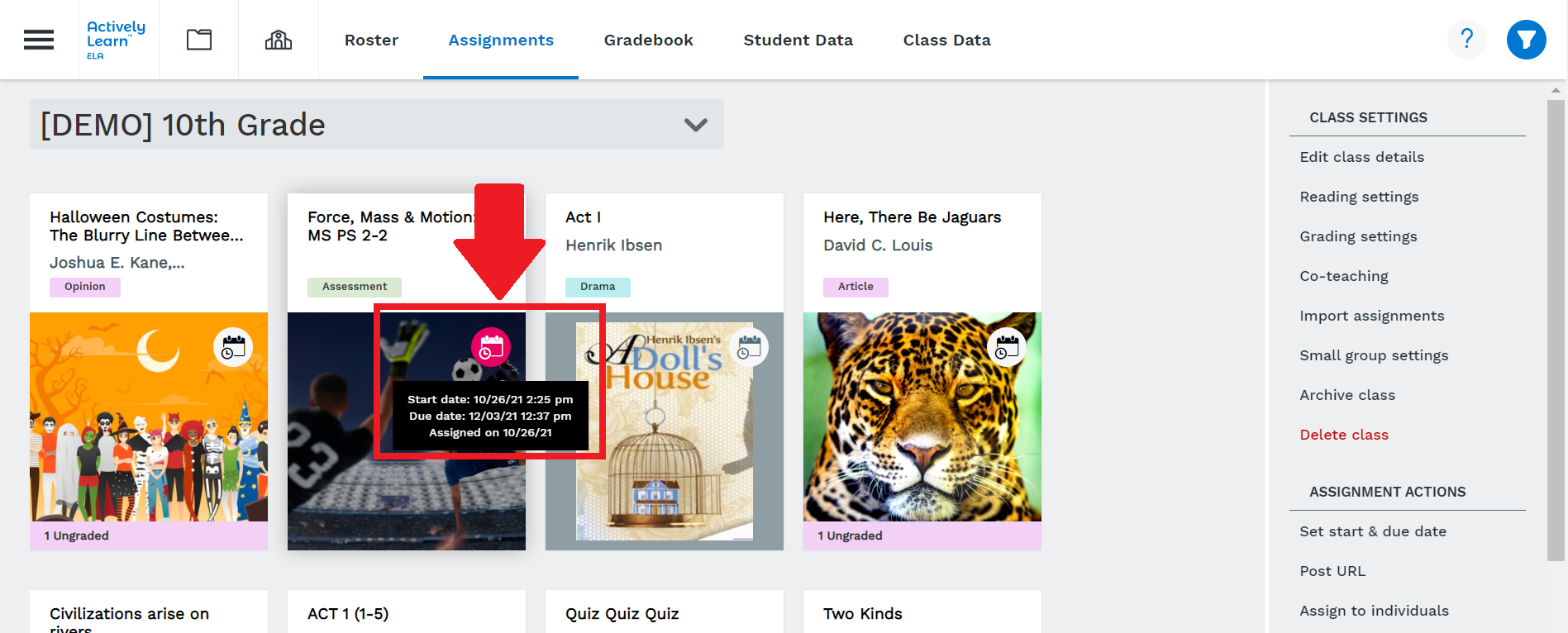Open the hamburger navigation menu
This screenshot has height=633, width=1568.
click(39, 40)
